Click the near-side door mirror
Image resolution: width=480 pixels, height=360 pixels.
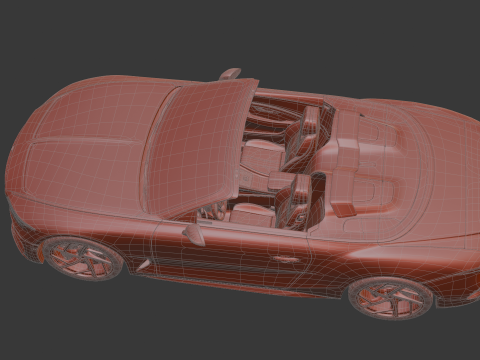coord(194,234)
